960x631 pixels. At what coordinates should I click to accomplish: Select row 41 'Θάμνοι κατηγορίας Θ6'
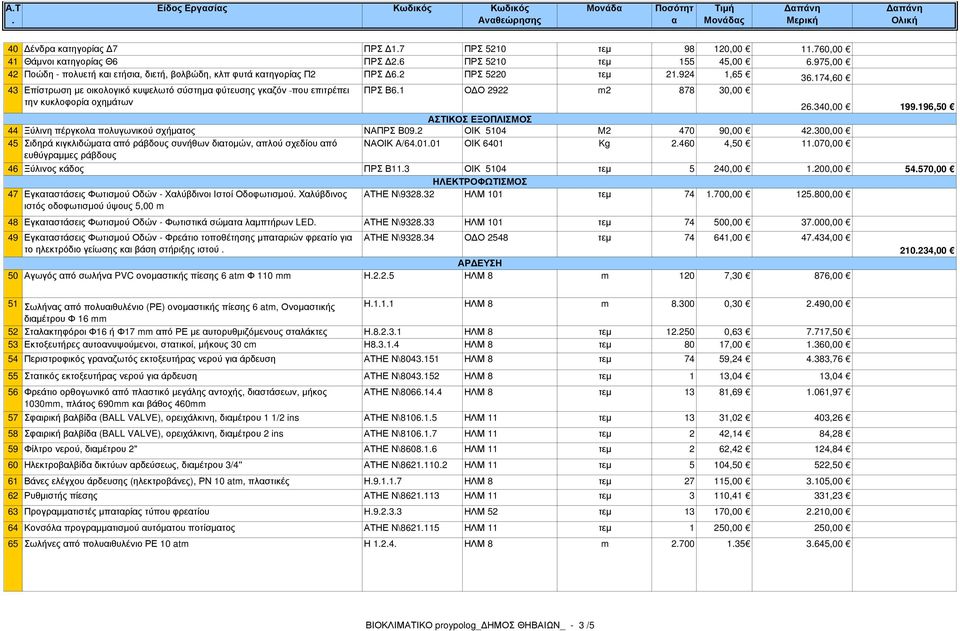click(x=480, y=62)
